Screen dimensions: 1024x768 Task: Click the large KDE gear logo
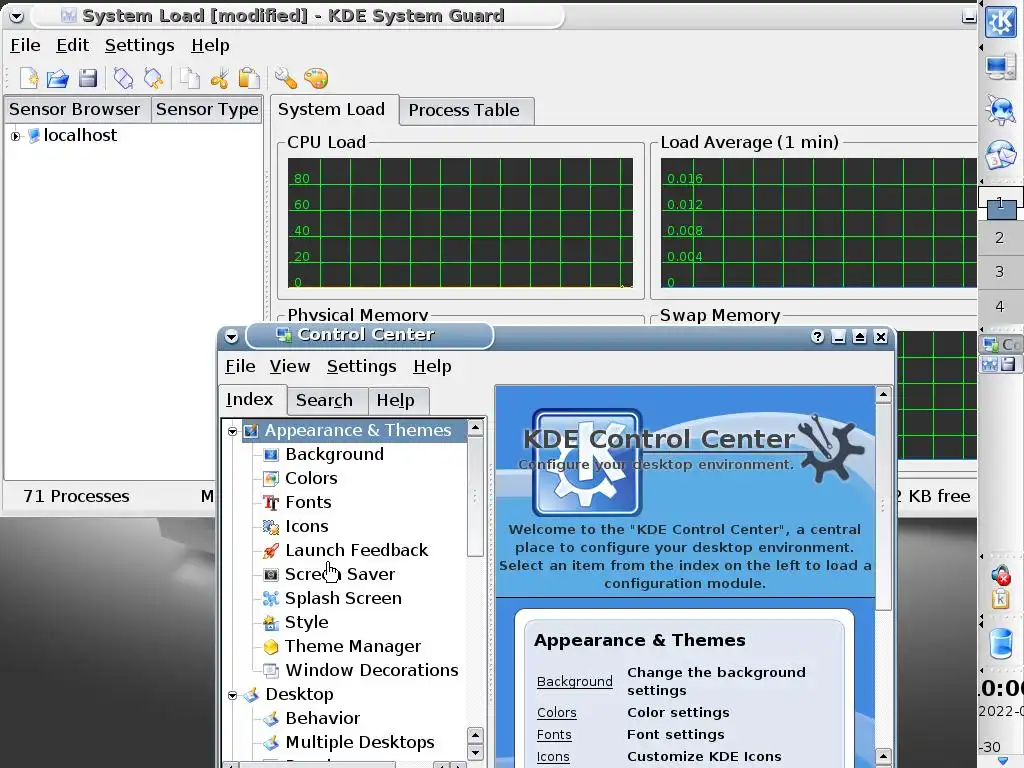tap(586, 462)
